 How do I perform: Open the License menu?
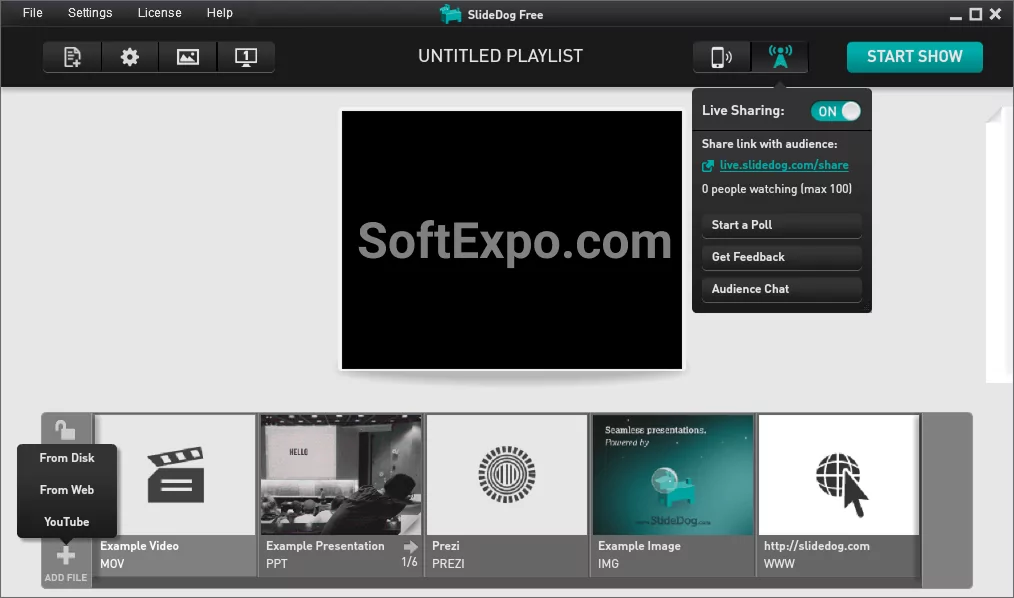coord(160,13)
